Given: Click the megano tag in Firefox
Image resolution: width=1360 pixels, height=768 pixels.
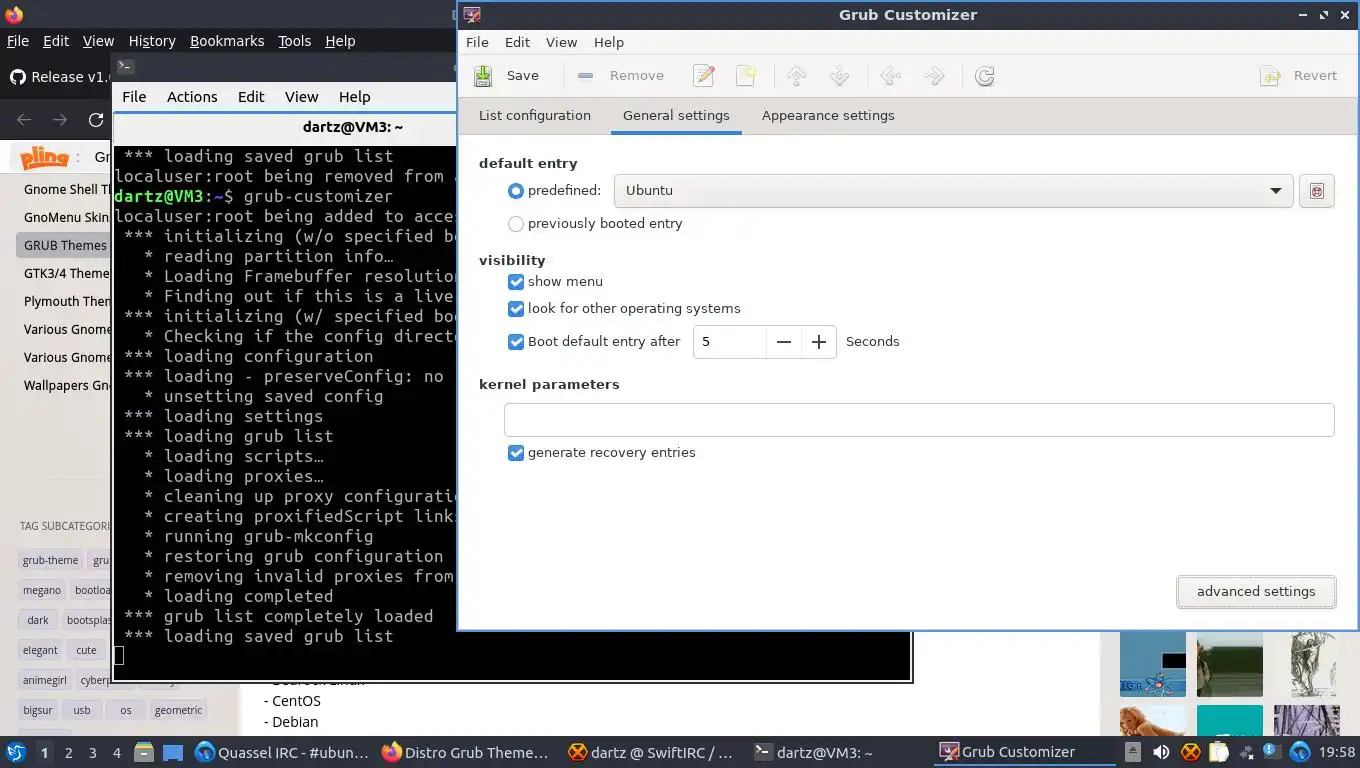Looking at the screenshot, I should (x=42, y=590).
